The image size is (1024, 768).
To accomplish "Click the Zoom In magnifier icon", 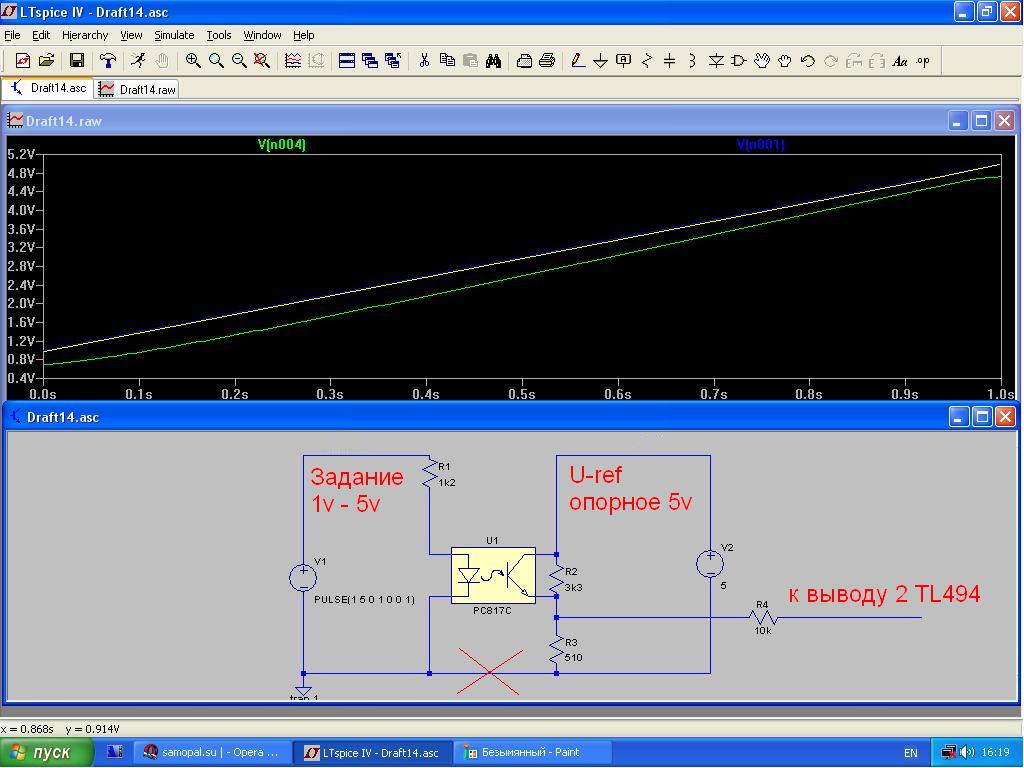I will [x=194, y=61].
